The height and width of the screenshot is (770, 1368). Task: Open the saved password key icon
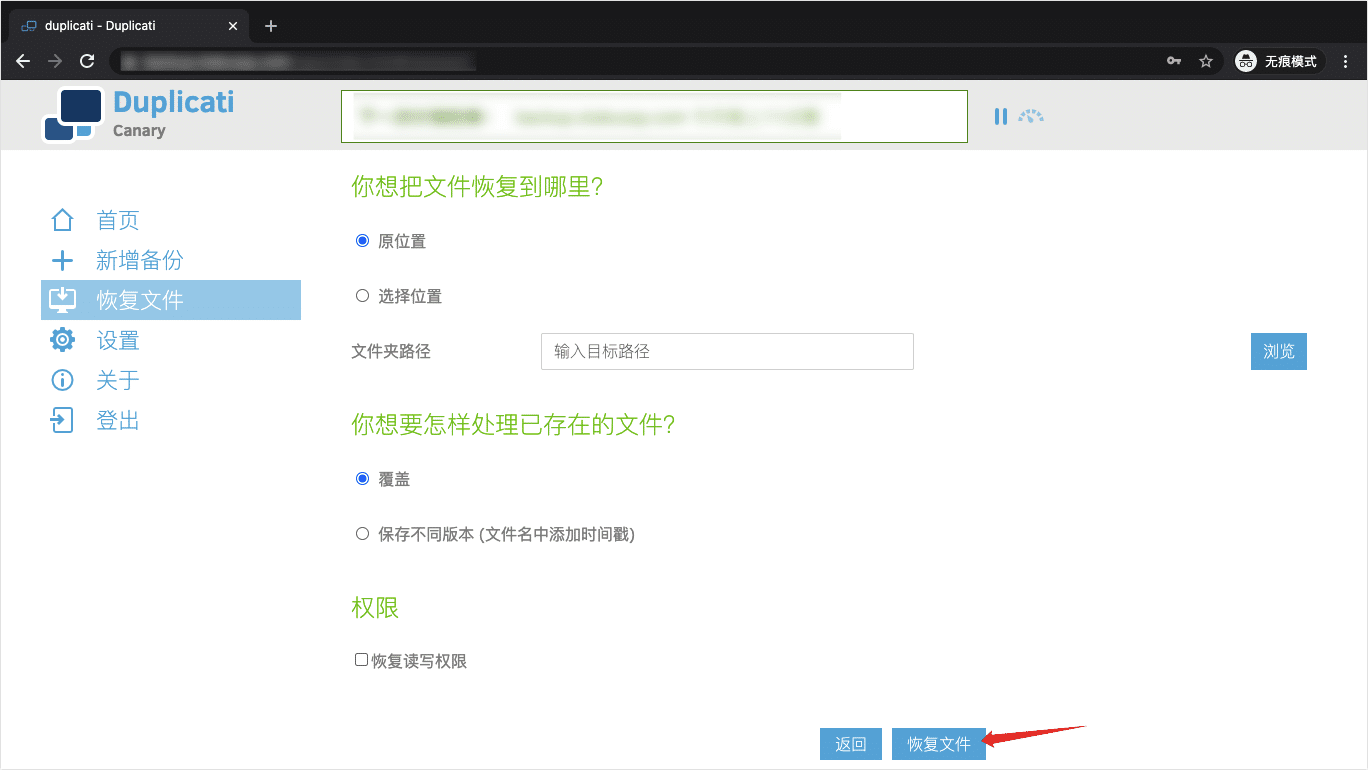(x=1174, y=61)
